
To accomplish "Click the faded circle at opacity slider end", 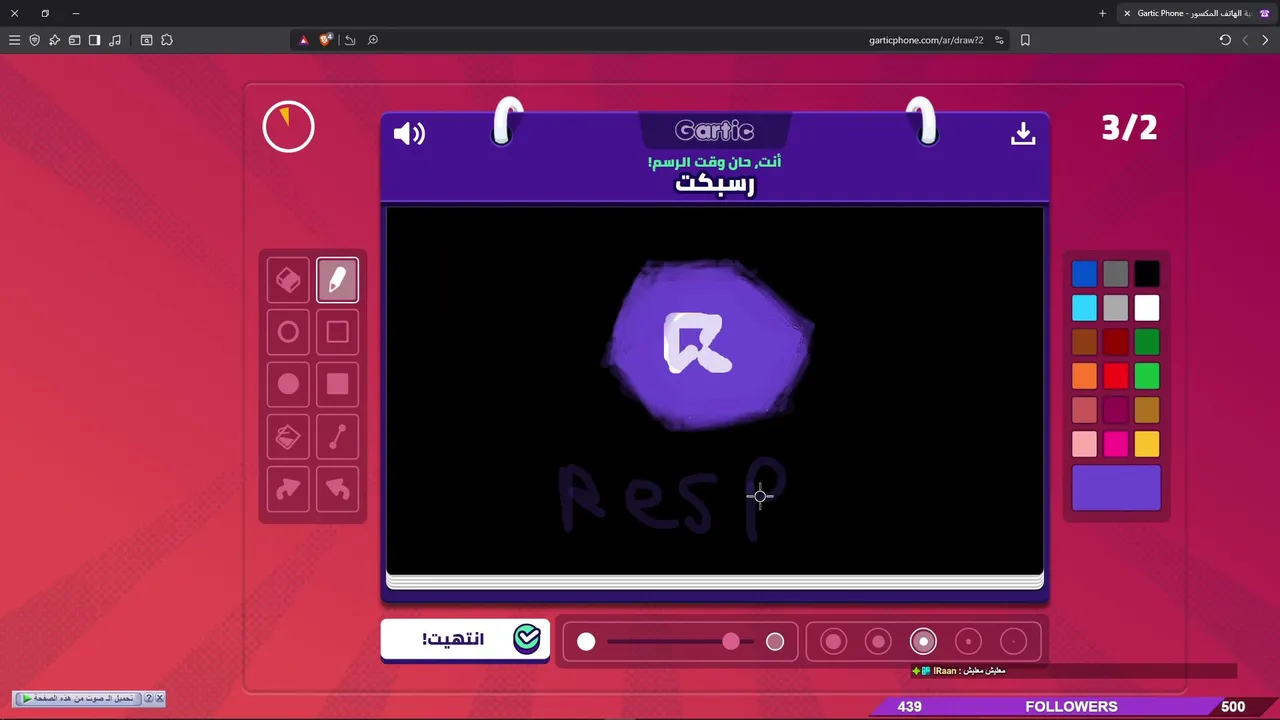I will tap(775, 641).
